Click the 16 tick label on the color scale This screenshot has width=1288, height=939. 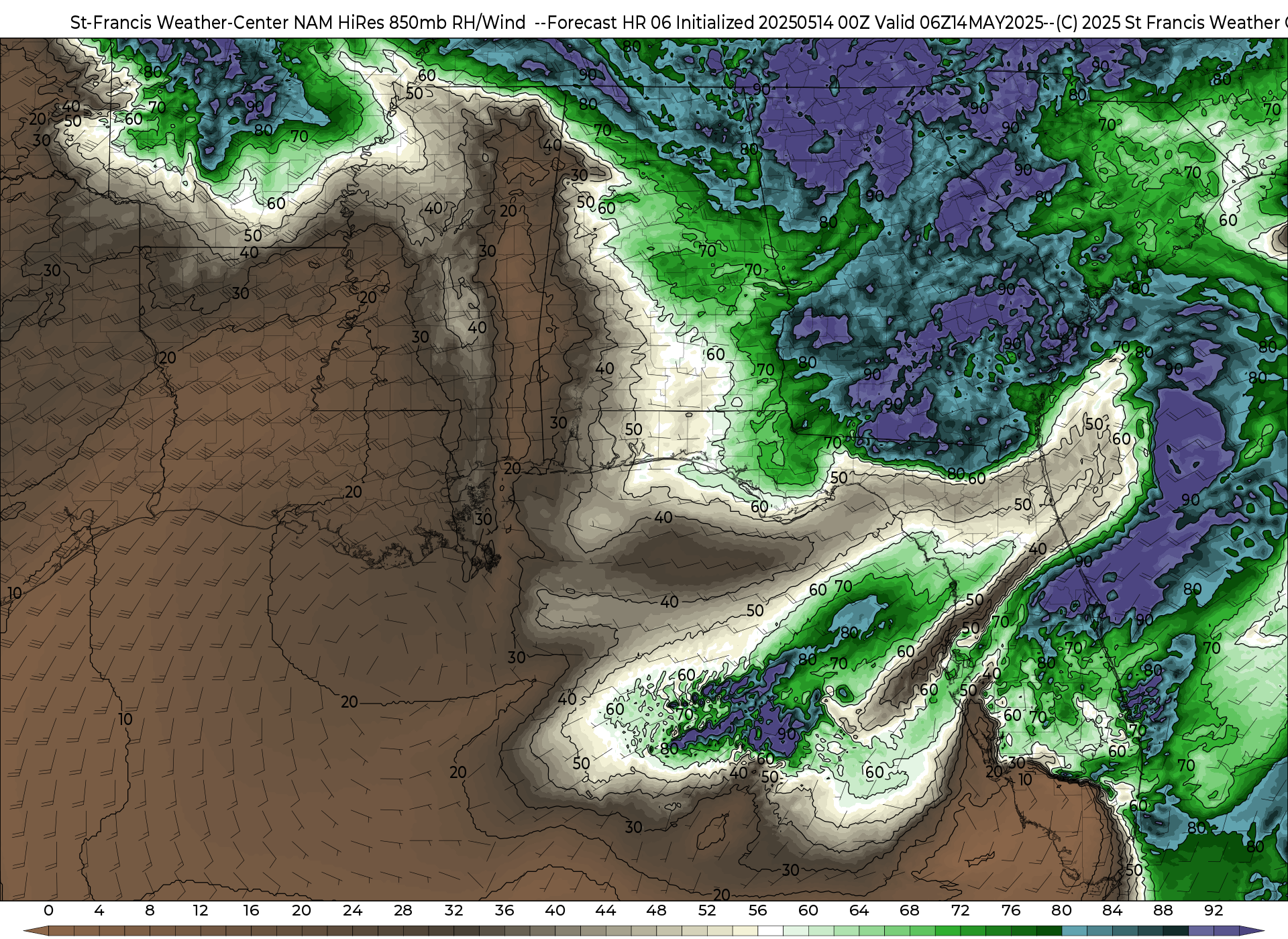(x=251, y=910)
